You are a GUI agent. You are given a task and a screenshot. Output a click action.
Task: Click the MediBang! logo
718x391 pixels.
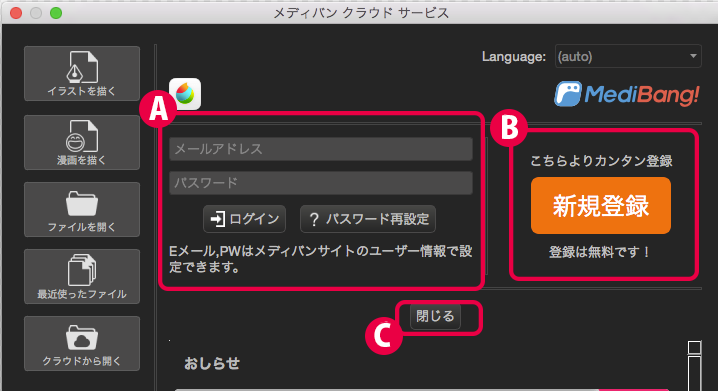coord(627,94)
